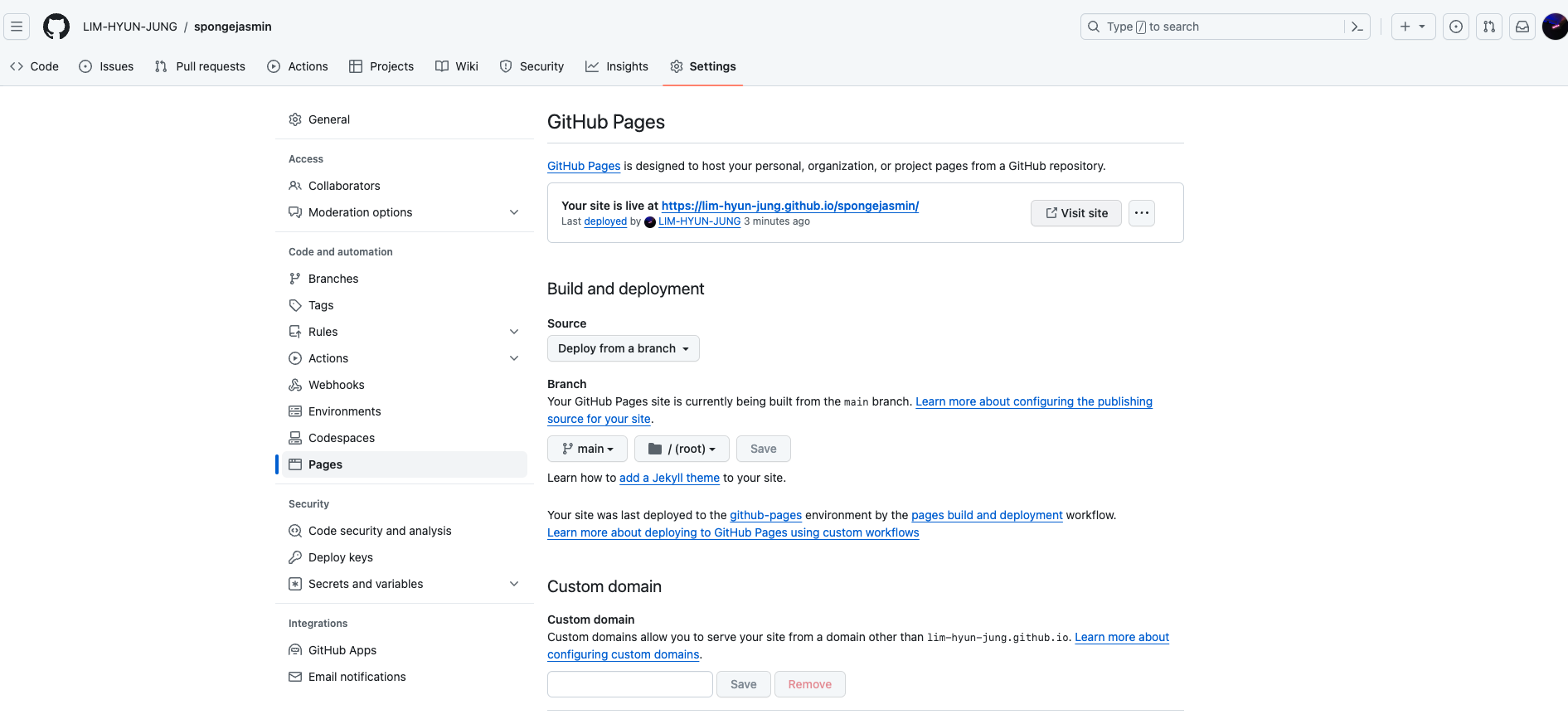Click the folder icon on root selector
This screenshot has height=724, width=1568.
655,449
